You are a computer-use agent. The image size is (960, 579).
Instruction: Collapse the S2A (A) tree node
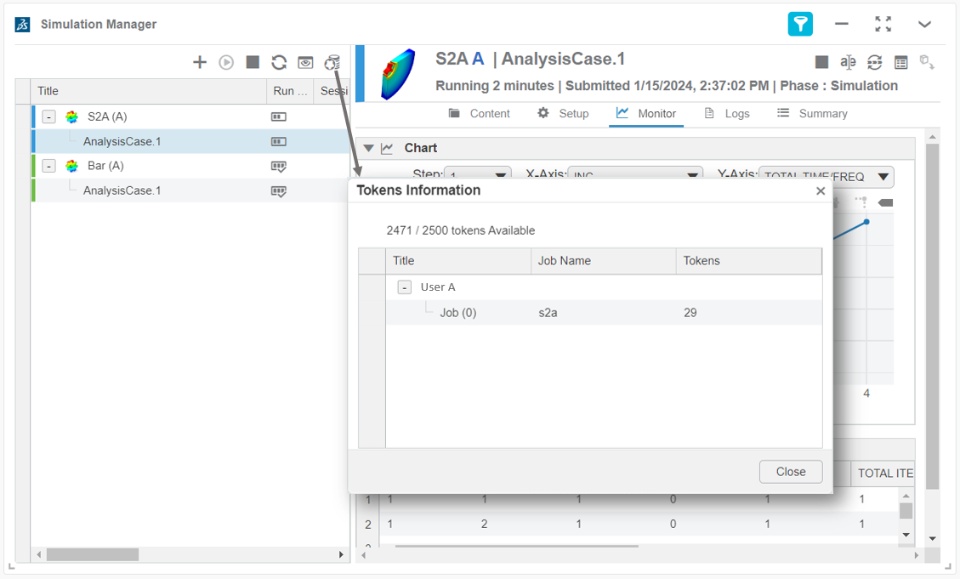(49, 116)
